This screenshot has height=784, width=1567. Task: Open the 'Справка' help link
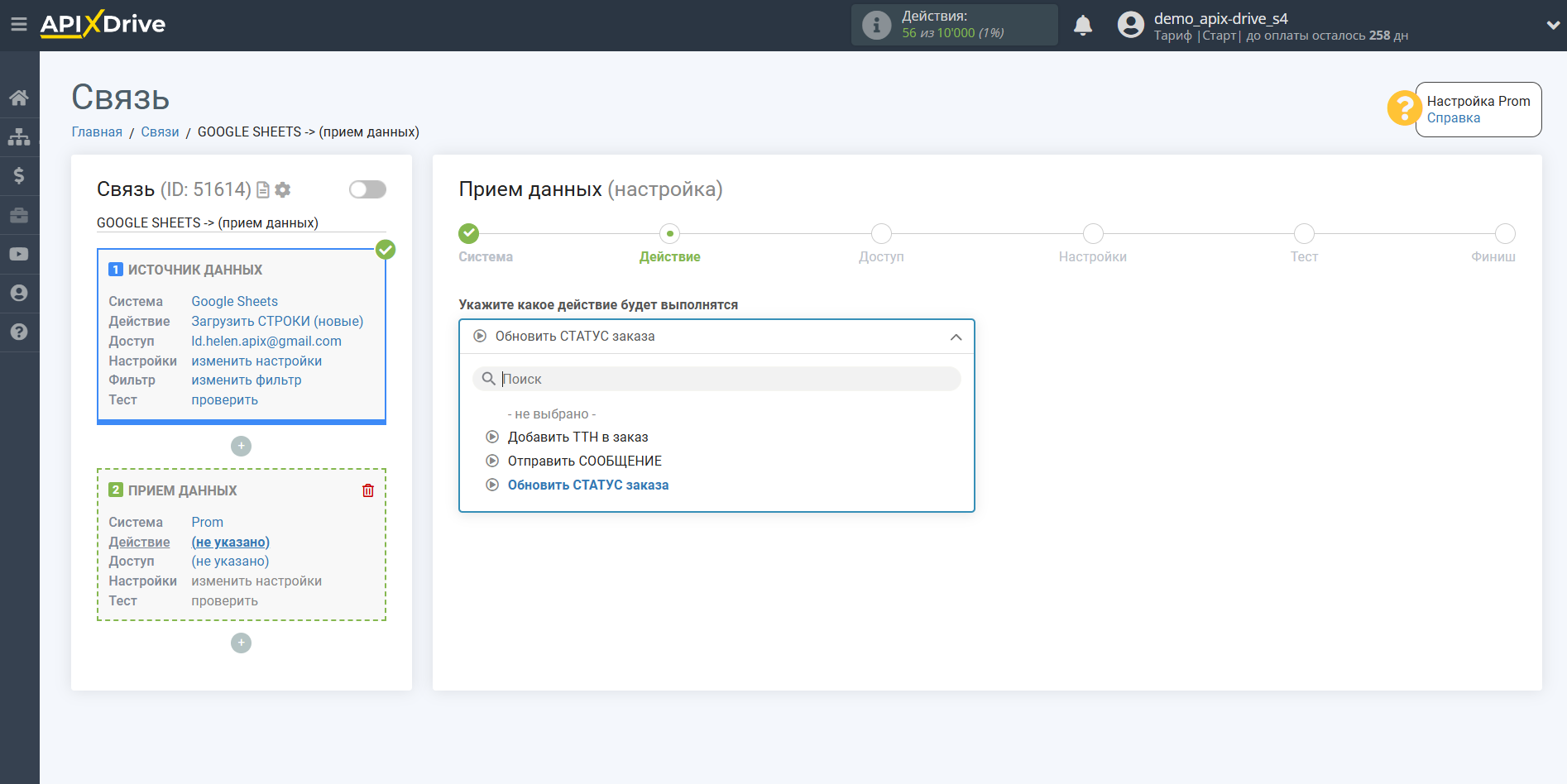coord(1454,117)
